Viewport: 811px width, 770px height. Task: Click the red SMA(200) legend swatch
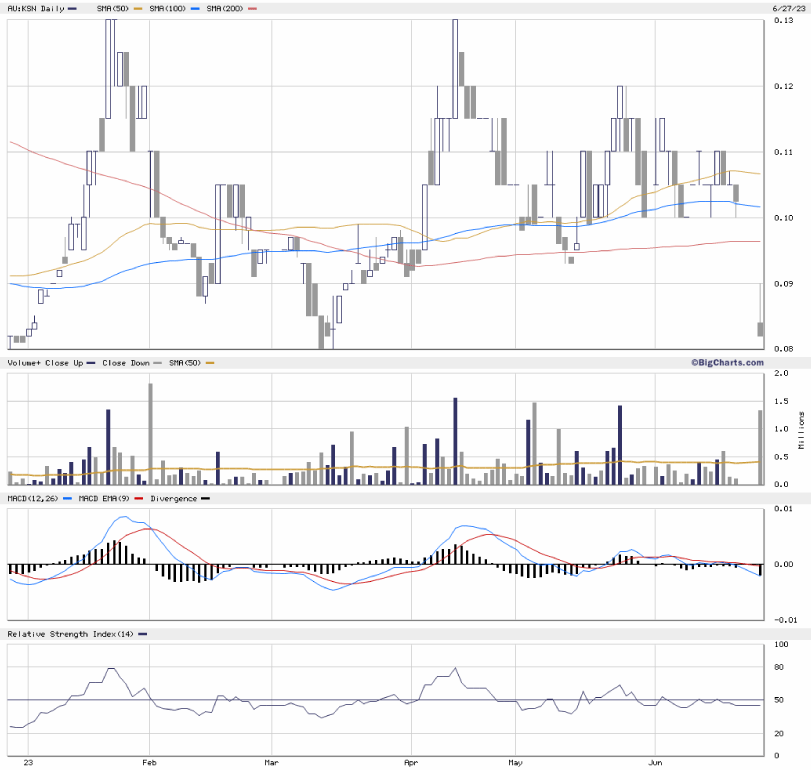click(x=252, y=8)
